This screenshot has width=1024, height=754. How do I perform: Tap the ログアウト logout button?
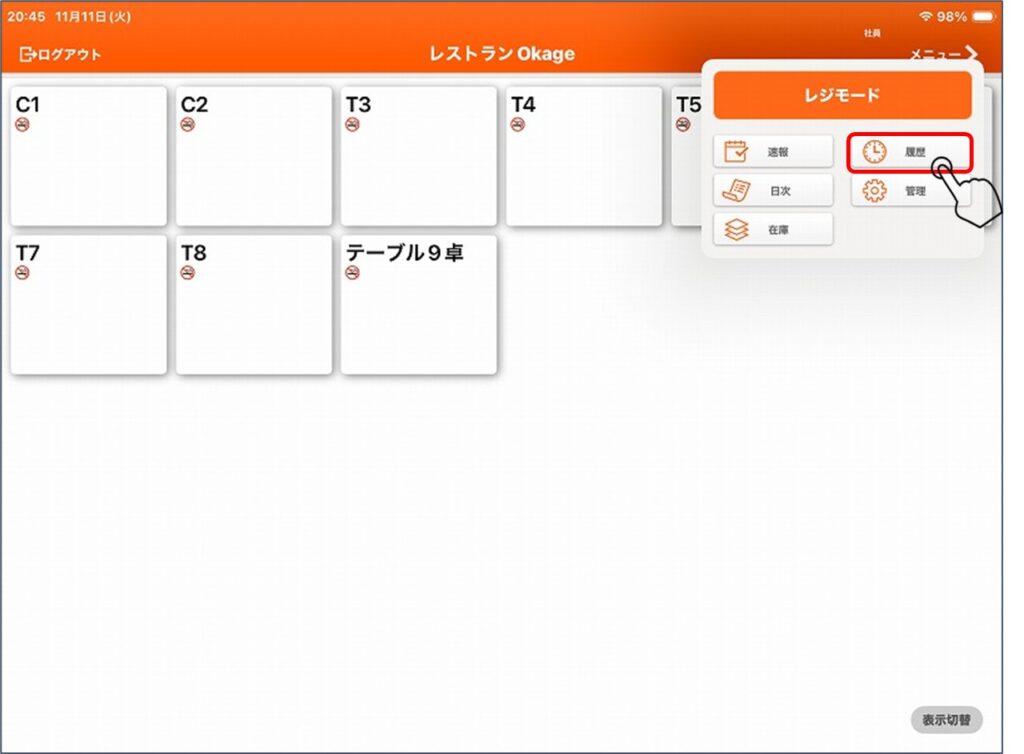point(61,54)
